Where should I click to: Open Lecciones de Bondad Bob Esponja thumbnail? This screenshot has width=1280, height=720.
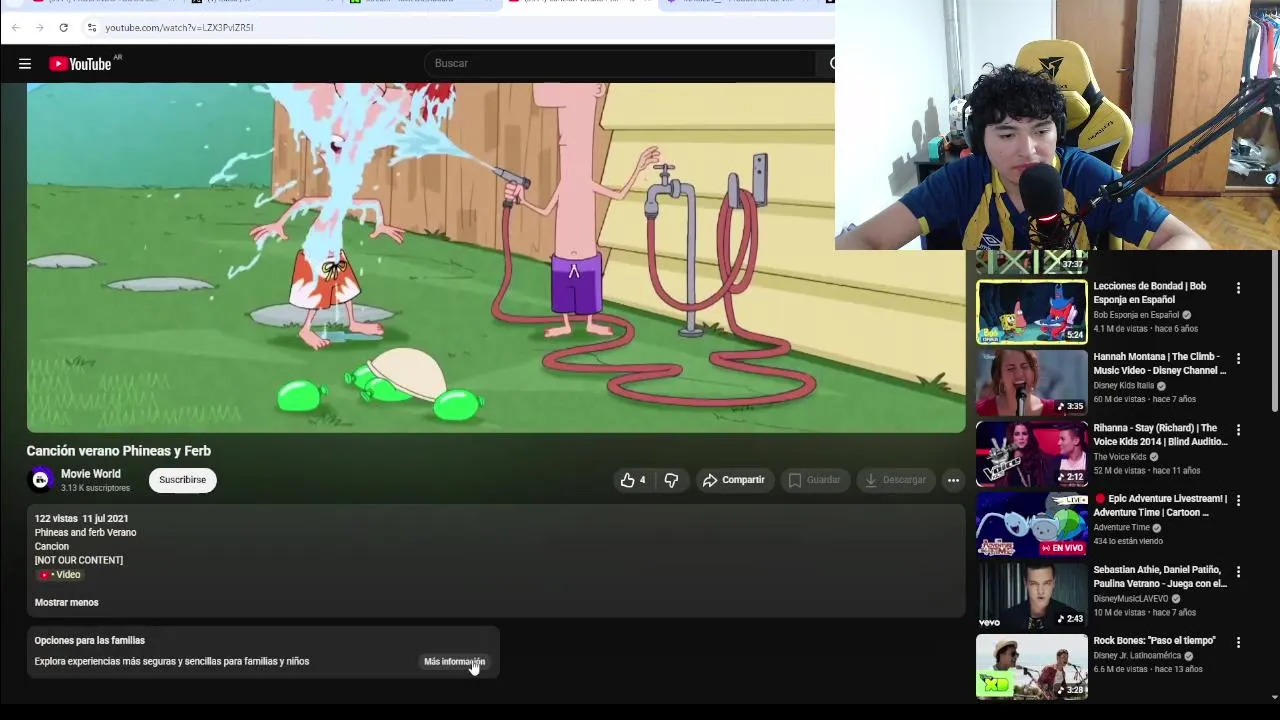pyautogui.click(x=1032, y=312)
